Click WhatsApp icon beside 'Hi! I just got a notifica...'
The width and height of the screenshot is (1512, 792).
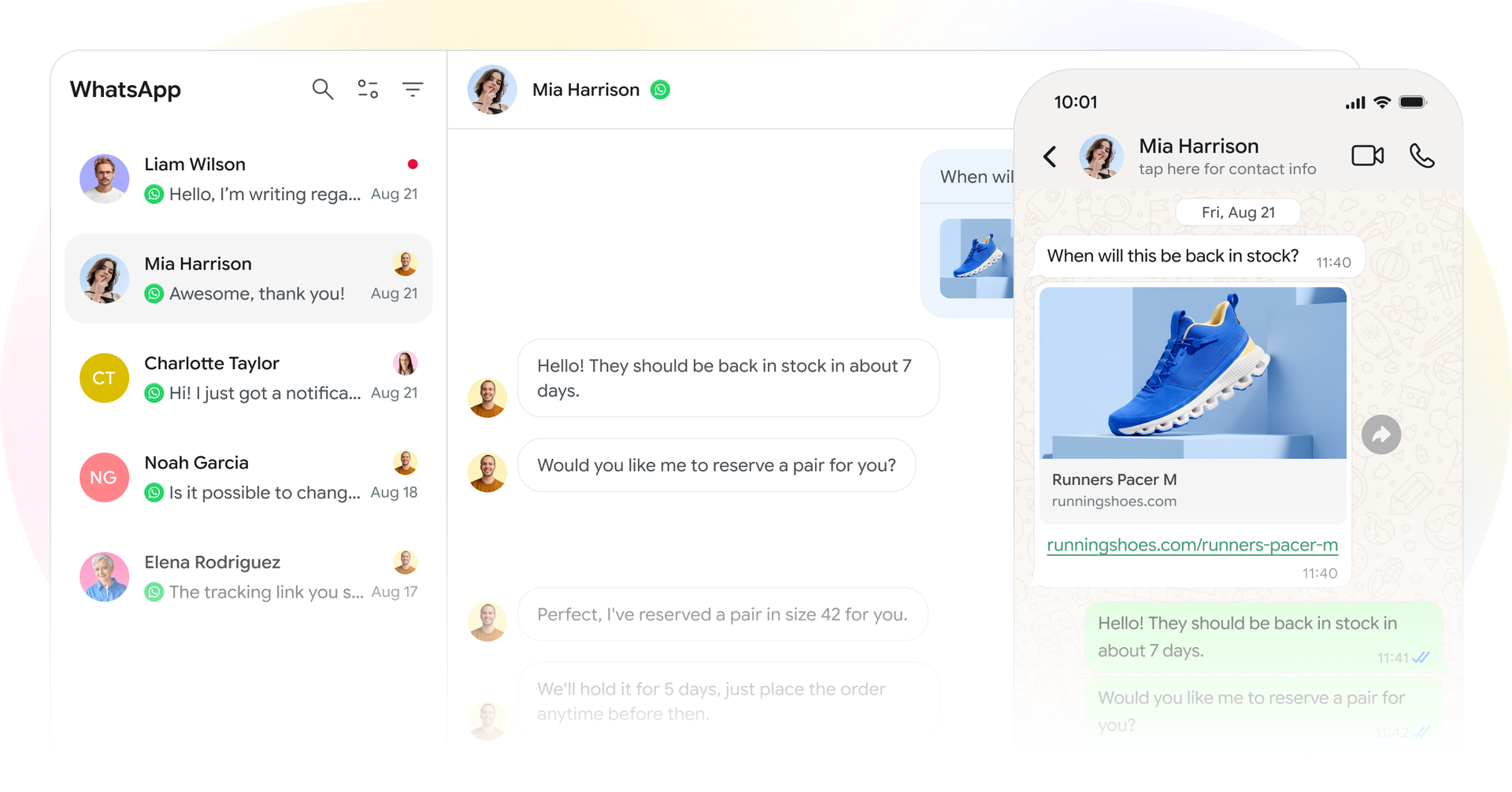154,393
